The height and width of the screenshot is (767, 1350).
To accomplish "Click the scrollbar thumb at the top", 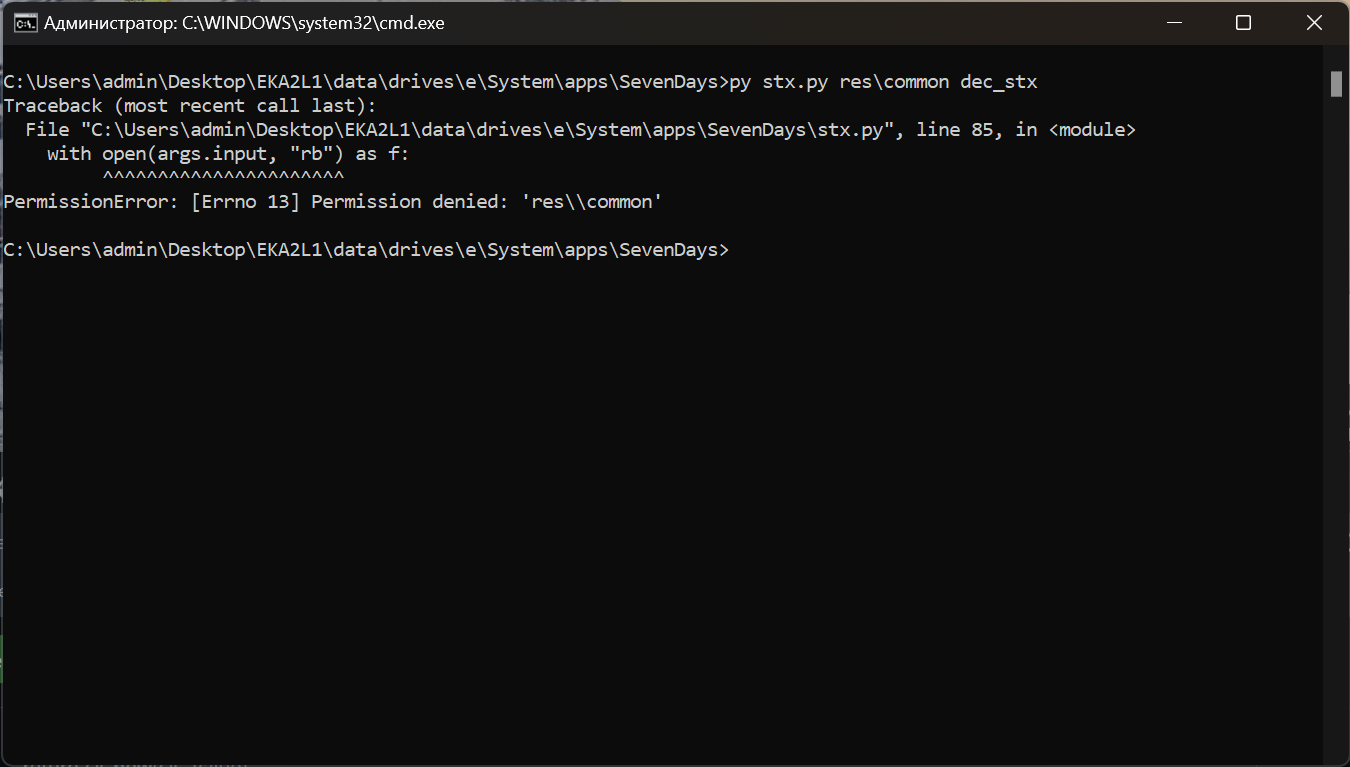I will coord(1338,85).
